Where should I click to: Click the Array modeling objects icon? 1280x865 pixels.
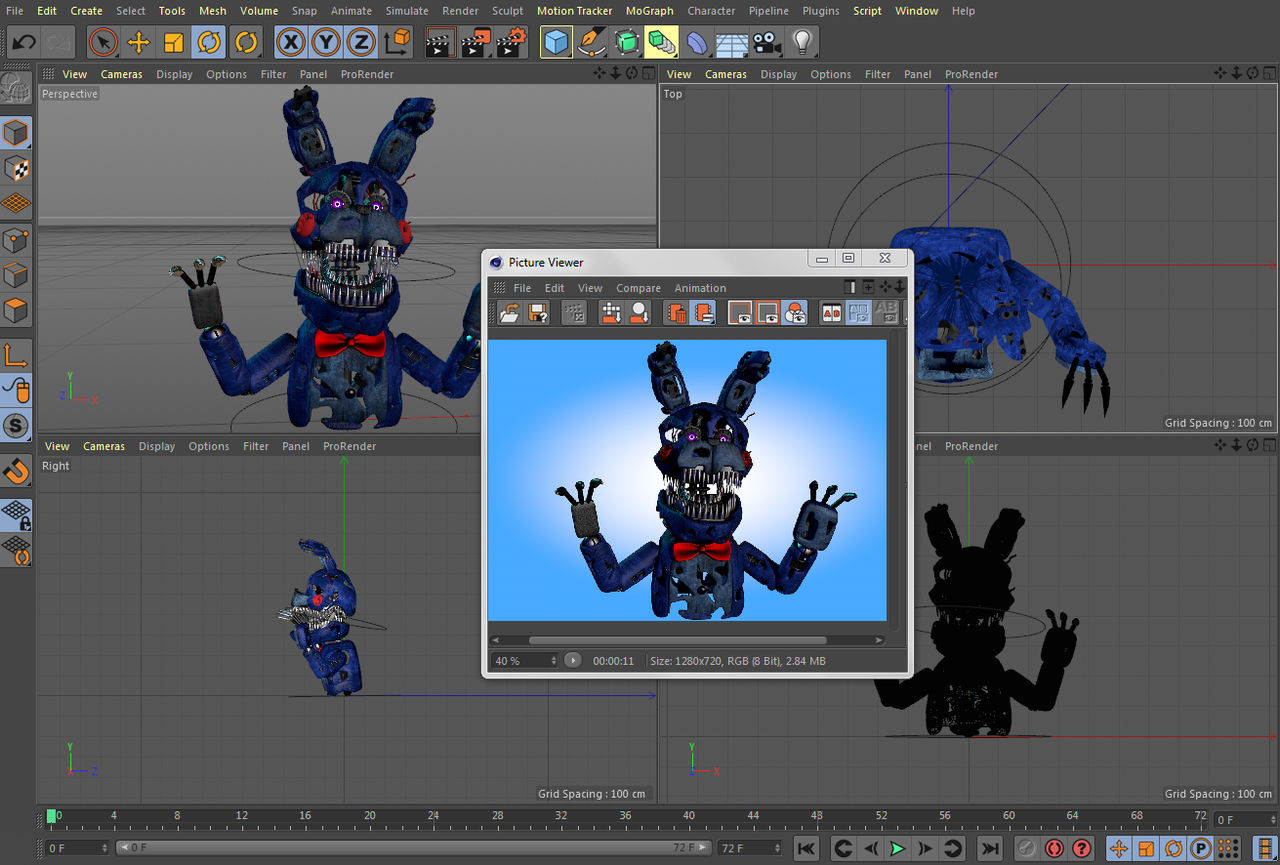pyautogui.click(x=661, y=42)
